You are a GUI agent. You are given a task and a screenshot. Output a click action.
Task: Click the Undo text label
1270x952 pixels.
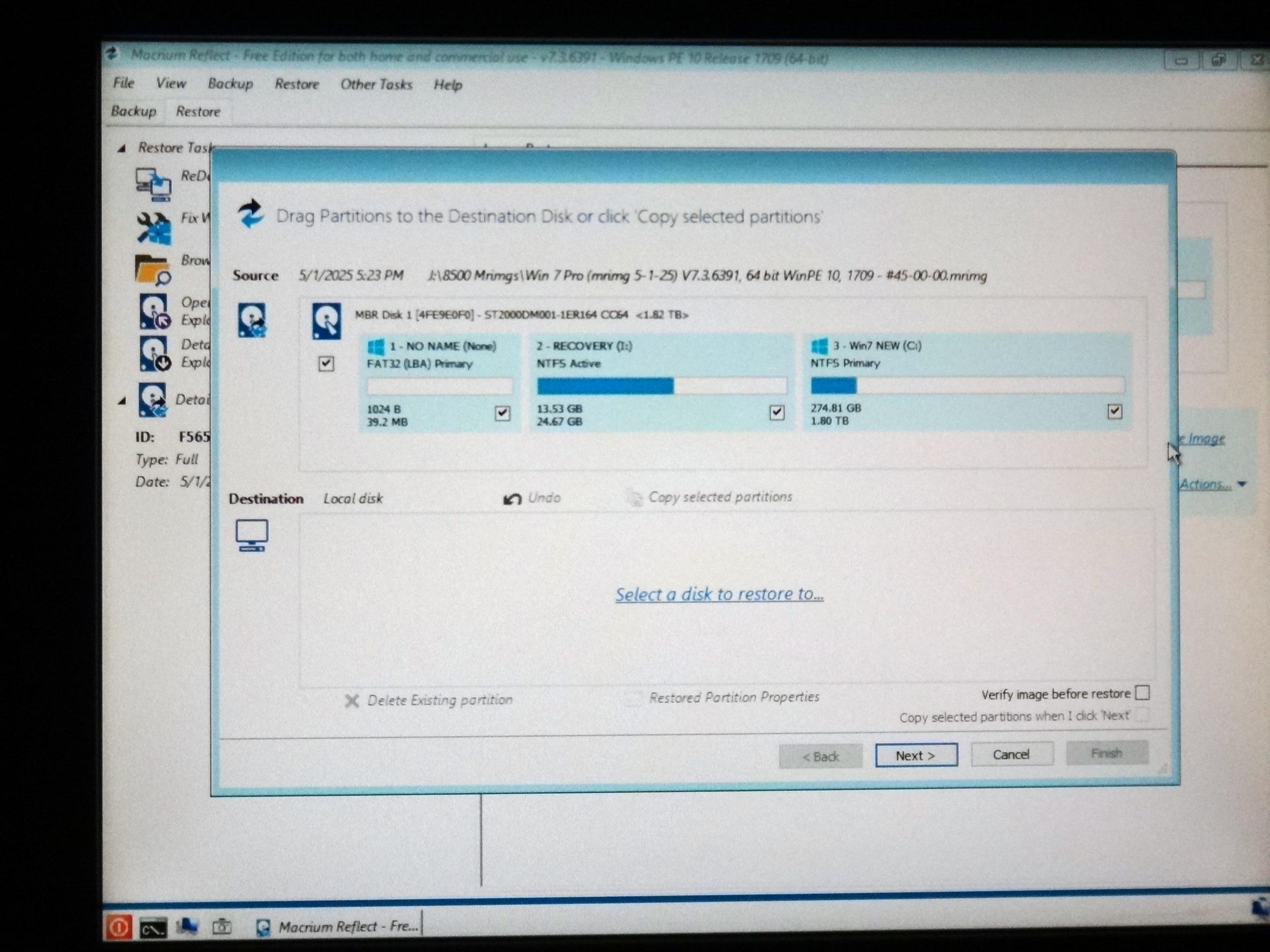point(544,498)
